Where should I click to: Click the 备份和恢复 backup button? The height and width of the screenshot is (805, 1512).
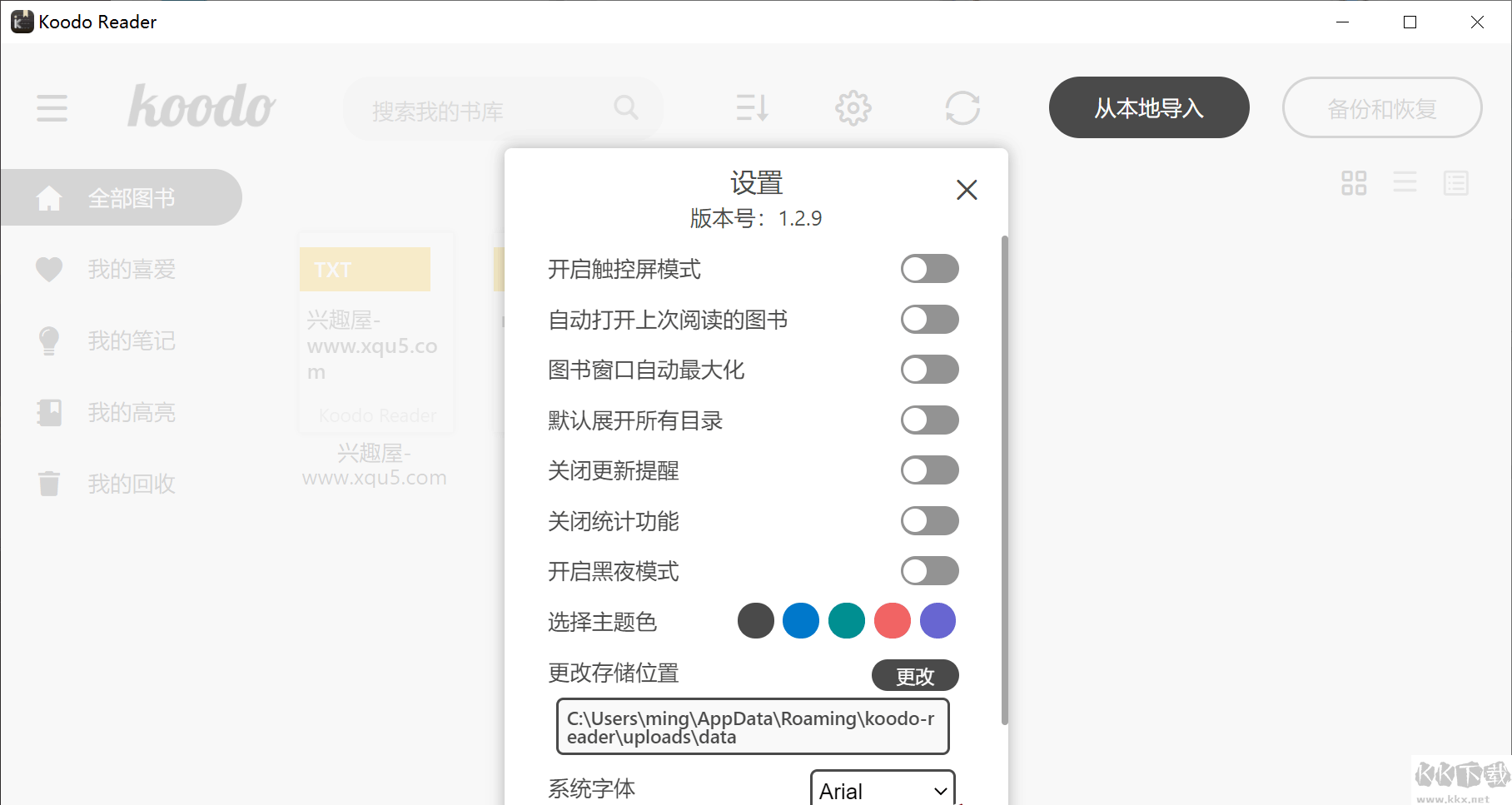(1382, 107)
